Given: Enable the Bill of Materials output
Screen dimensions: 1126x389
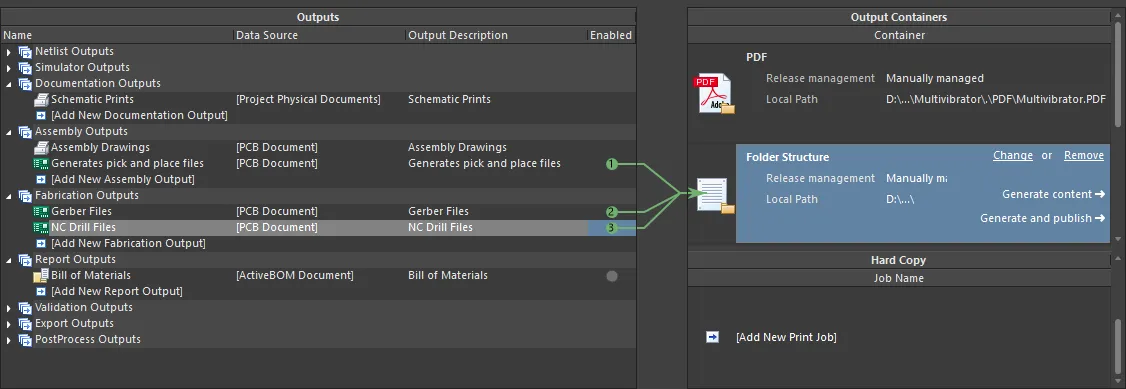Looking at the screenshot, I should [x=612, y=276].
